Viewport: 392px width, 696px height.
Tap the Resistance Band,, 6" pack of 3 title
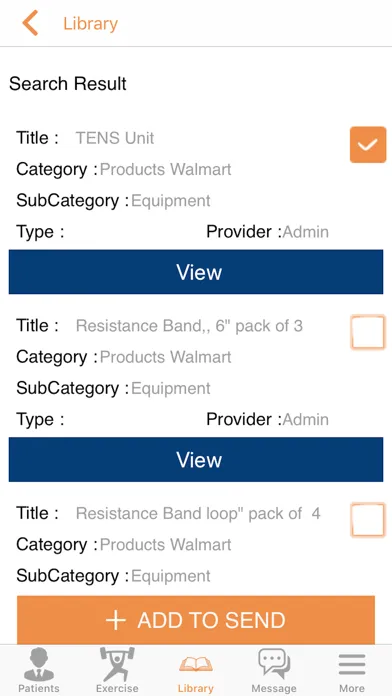point(189,326)
